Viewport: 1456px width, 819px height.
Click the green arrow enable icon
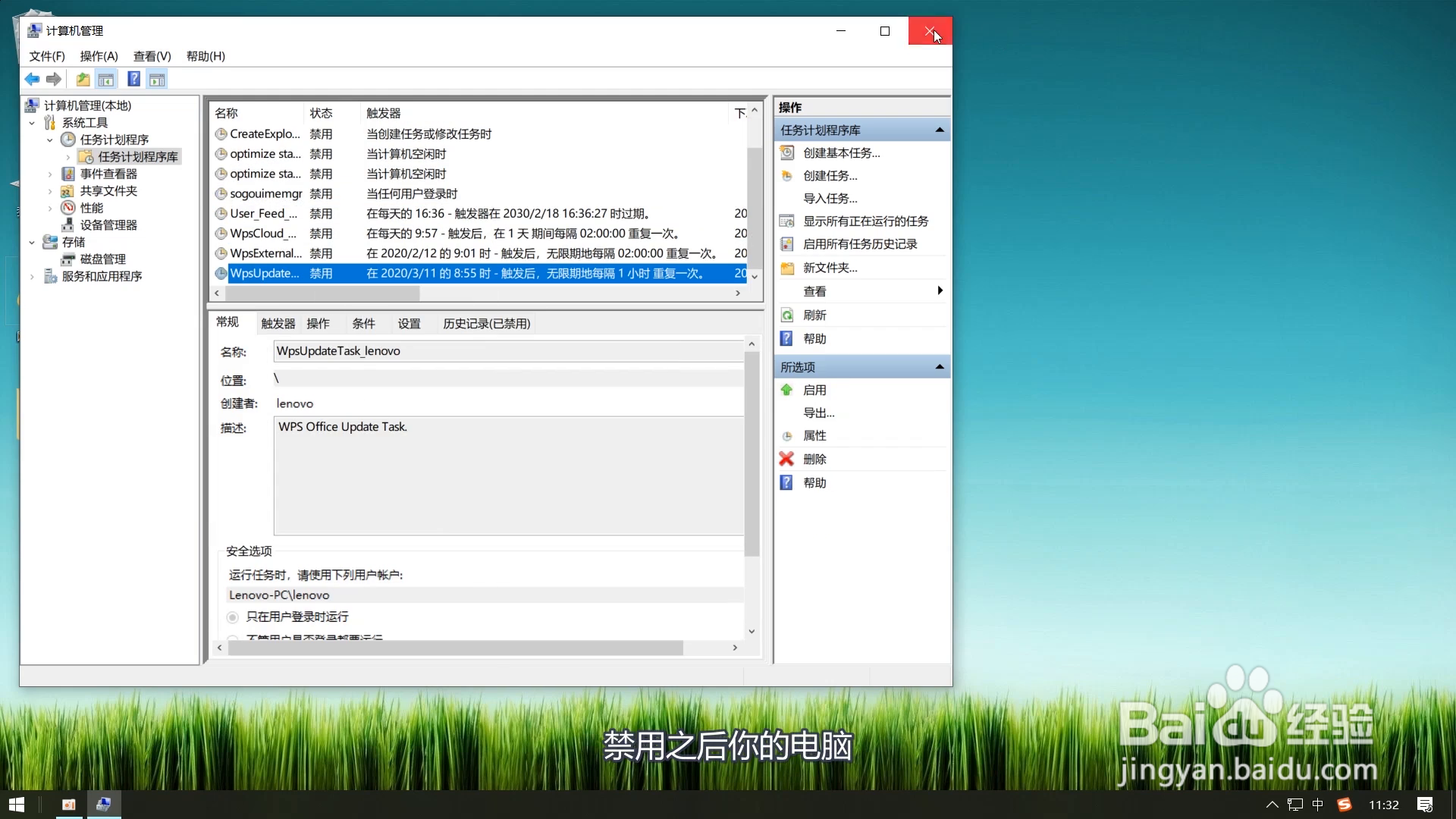tap(786, 390)
